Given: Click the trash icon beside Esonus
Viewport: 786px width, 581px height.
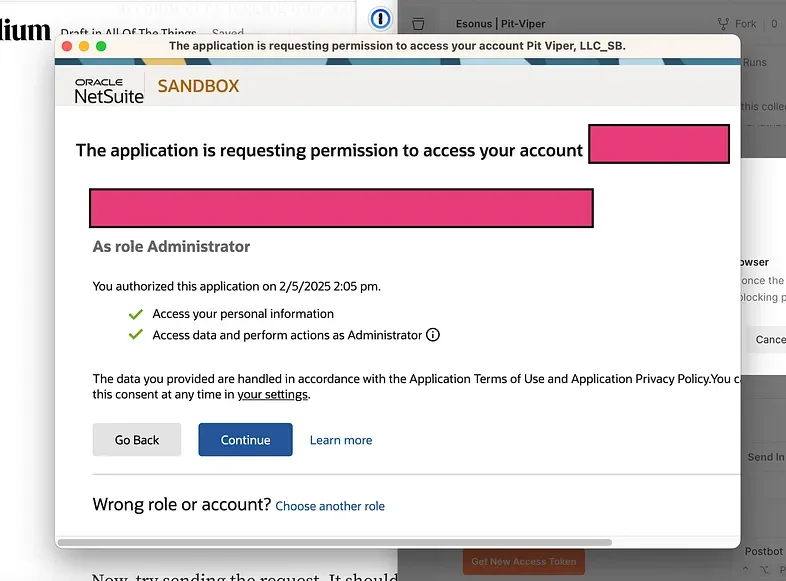Looking at the screenshot, I should pos(419,23).
